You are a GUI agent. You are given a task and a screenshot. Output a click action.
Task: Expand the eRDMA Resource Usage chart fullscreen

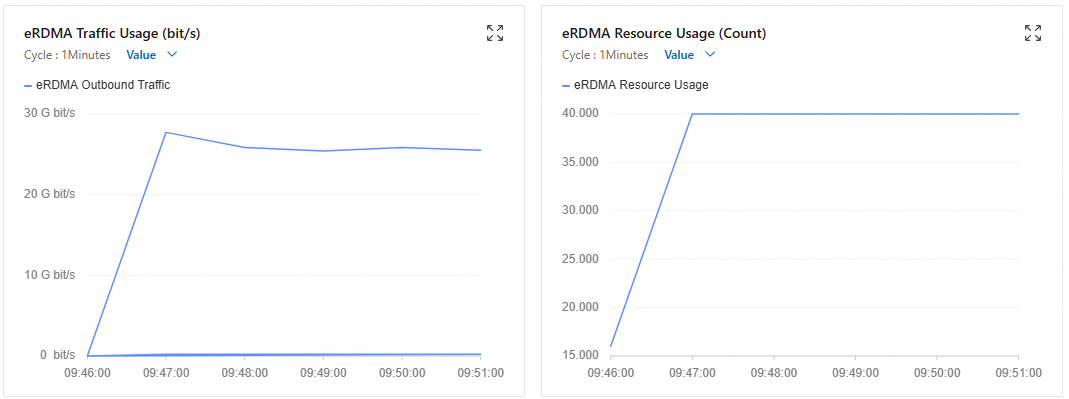(1033, 33)
